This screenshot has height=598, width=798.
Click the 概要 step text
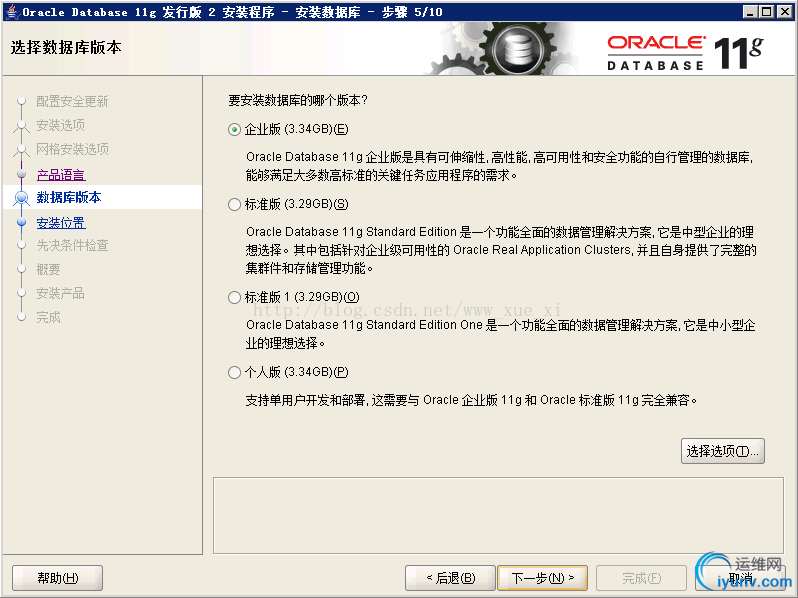(48, 269)
